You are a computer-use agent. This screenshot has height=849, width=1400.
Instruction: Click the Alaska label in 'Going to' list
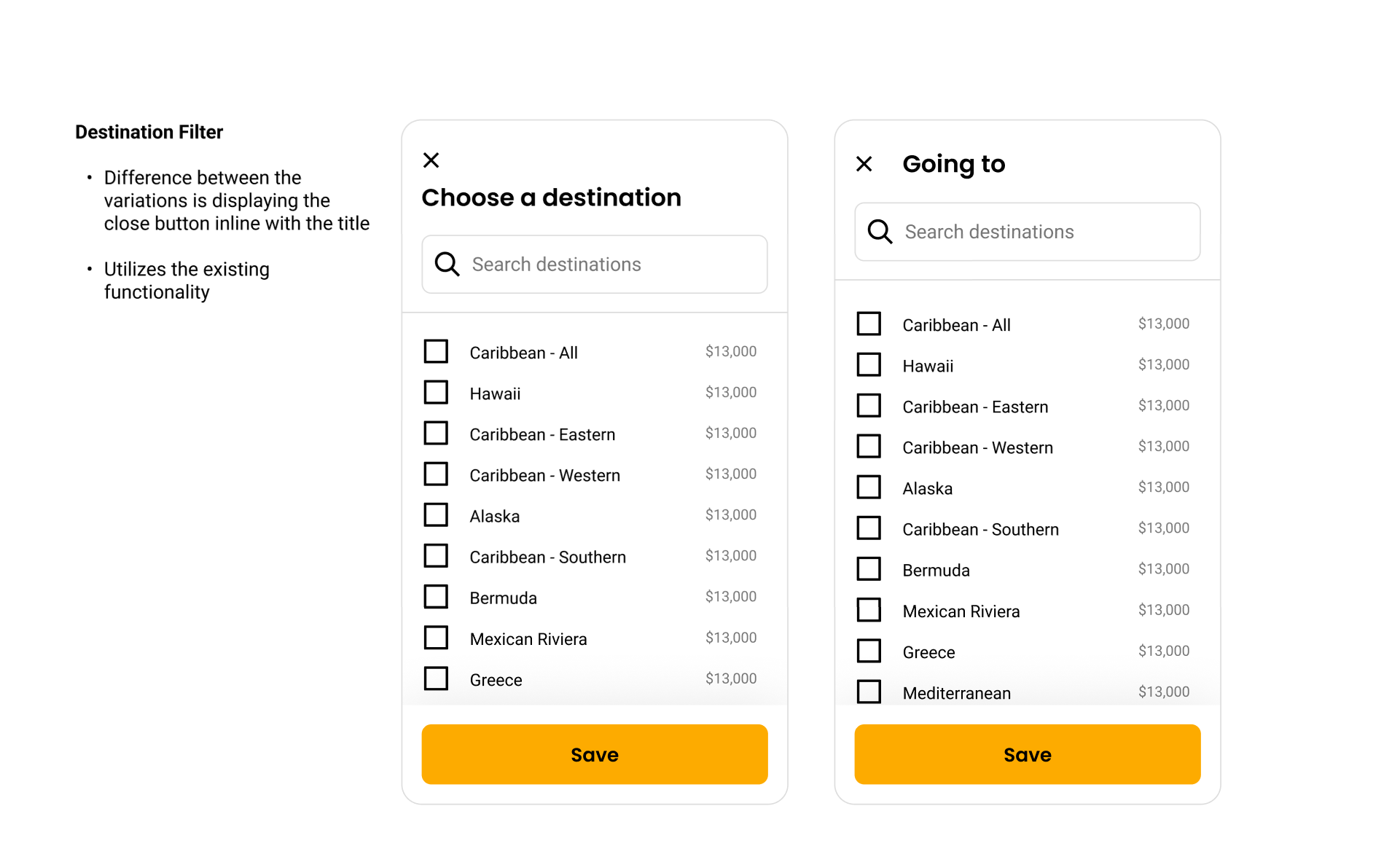tap(927, 488)
